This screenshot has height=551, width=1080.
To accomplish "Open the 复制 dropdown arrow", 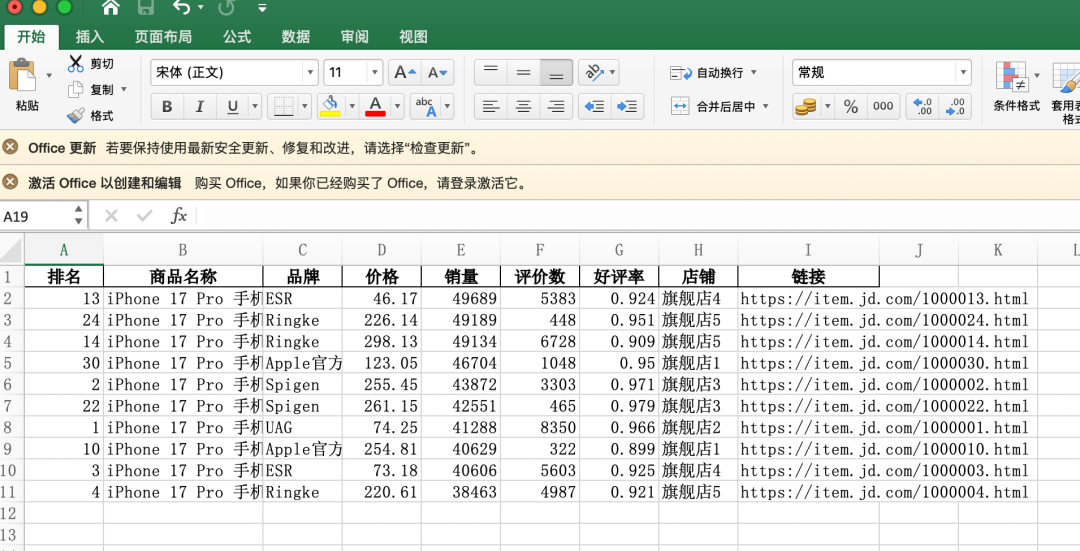I will 124,90.
